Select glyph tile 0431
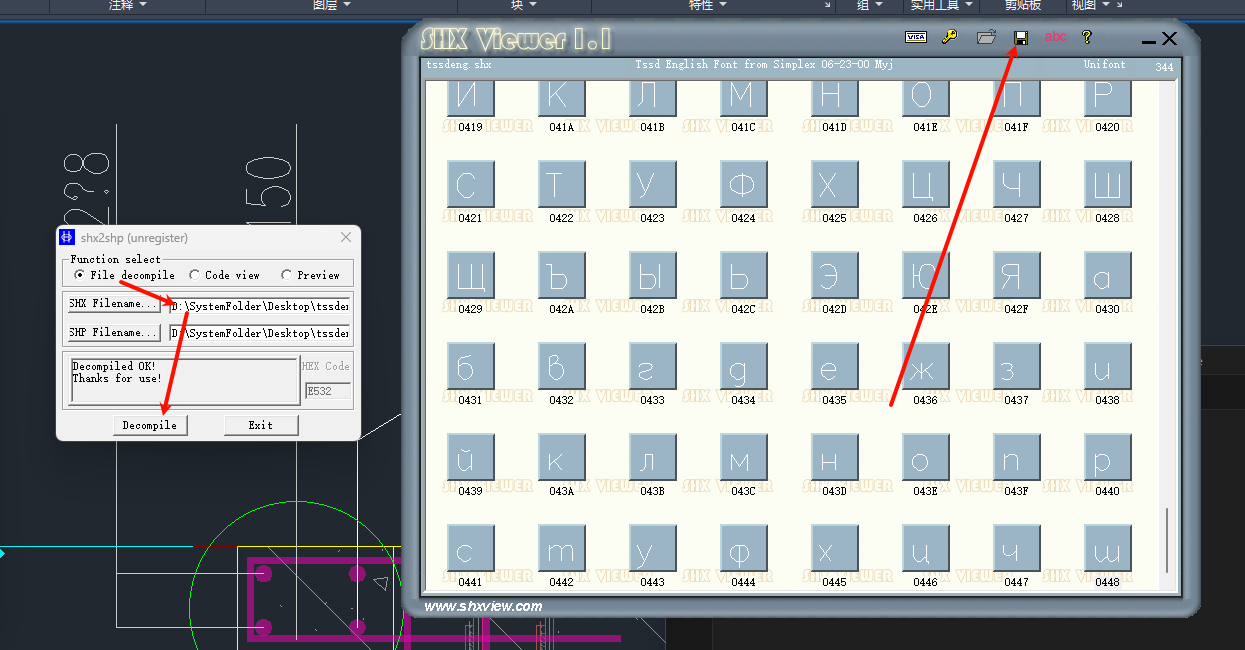1245x650 pixels. [470, 366]
